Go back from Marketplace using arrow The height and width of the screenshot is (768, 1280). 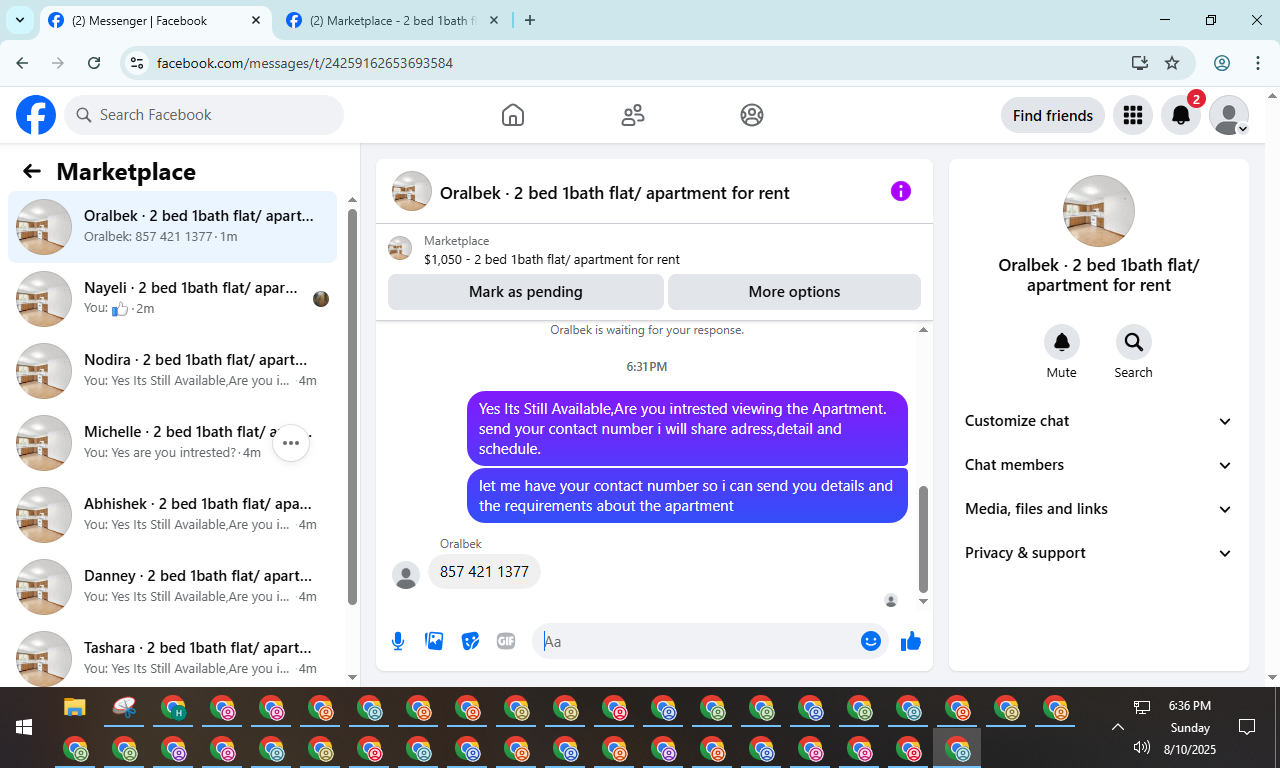pyautogui.click(x=32, y=171)
